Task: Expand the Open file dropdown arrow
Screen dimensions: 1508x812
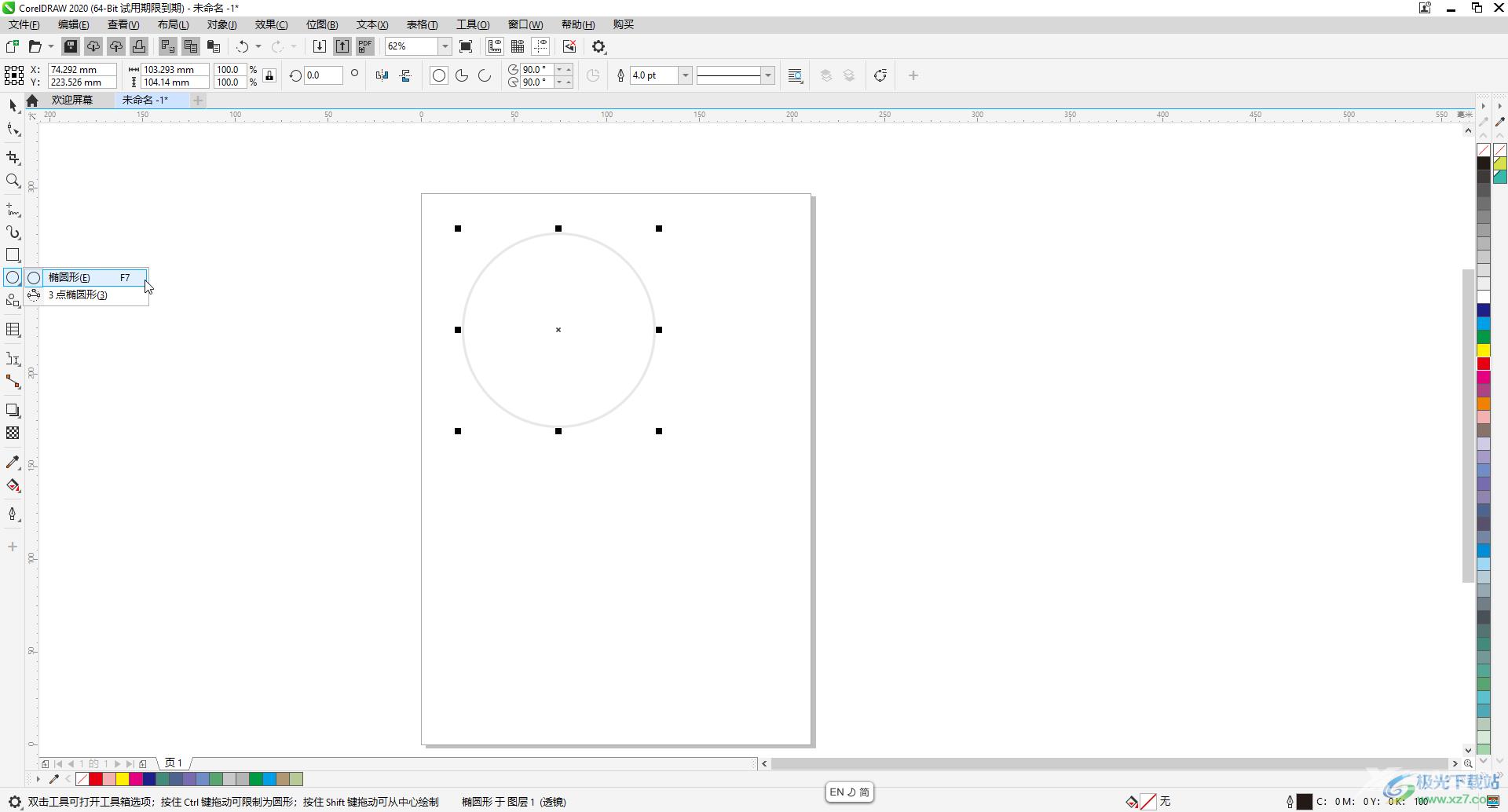Action: pos(50,46)
